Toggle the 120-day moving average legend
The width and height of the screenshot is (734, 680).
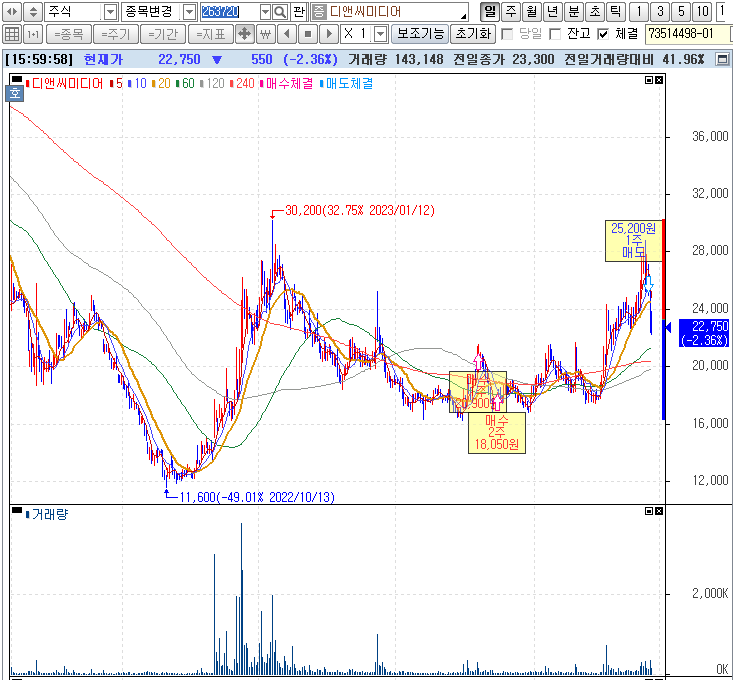(212, 83)
